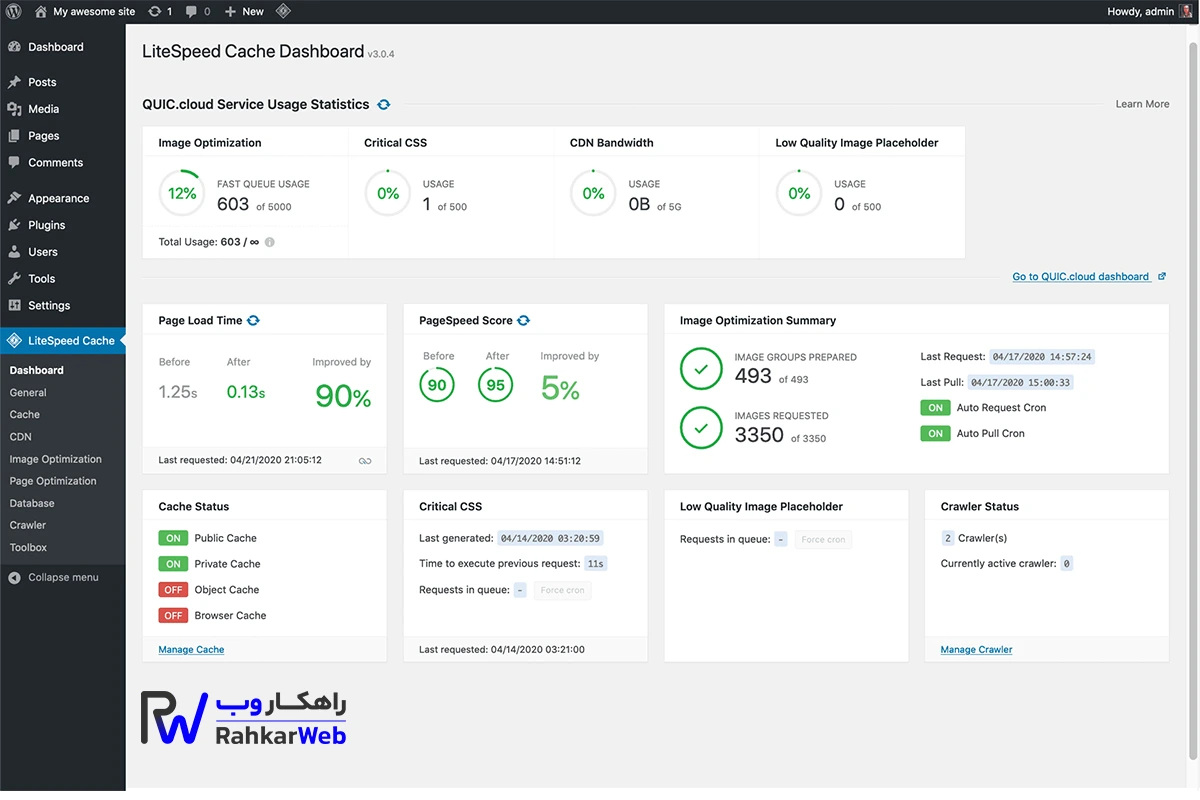Click the page vertical scrollbar

click(x=1194, y=400)
